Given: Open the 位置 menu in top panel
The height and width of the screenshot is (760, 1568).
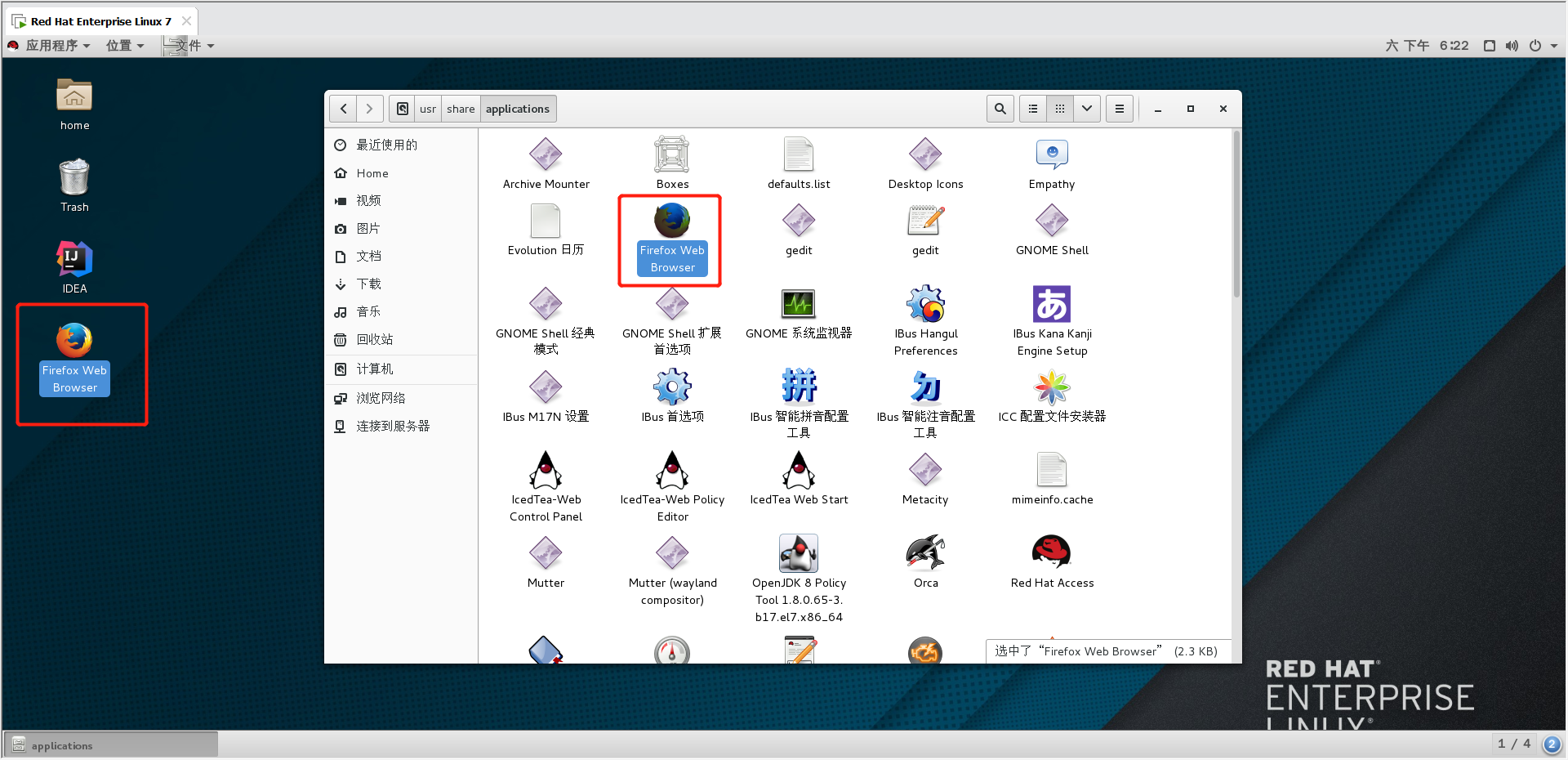Looking at the screenshot, I should pos(125,46).
